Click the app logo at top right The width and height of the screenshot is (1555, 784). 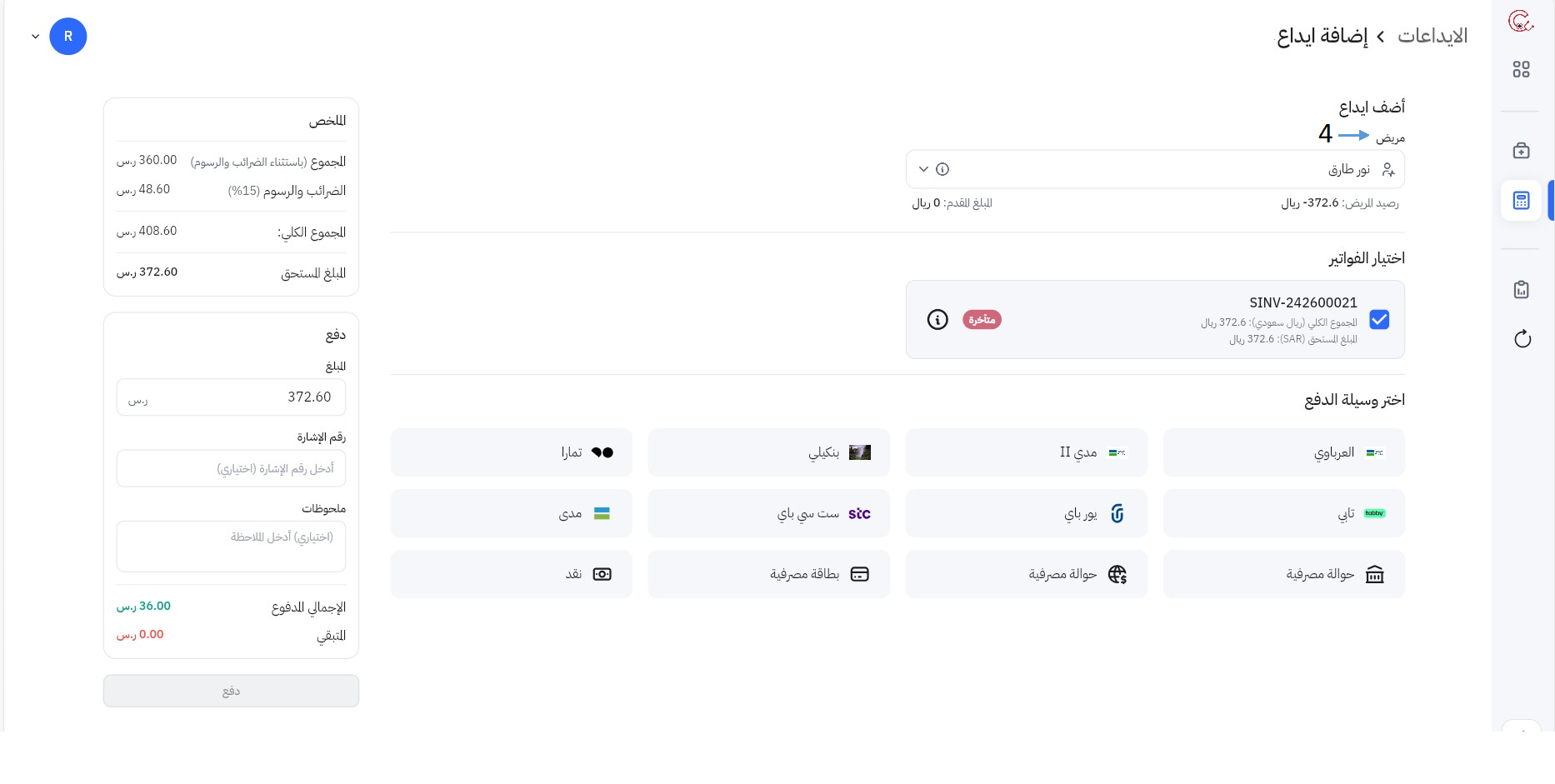pyautogui.click(x=1521, y=22)
